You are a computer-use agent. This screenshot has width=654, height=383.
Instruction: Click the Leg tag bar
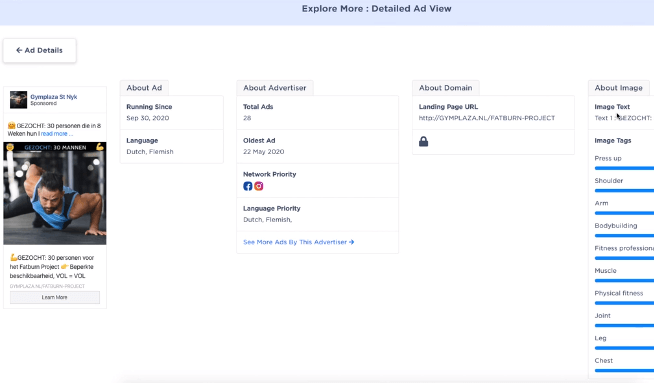click(624, 348)
